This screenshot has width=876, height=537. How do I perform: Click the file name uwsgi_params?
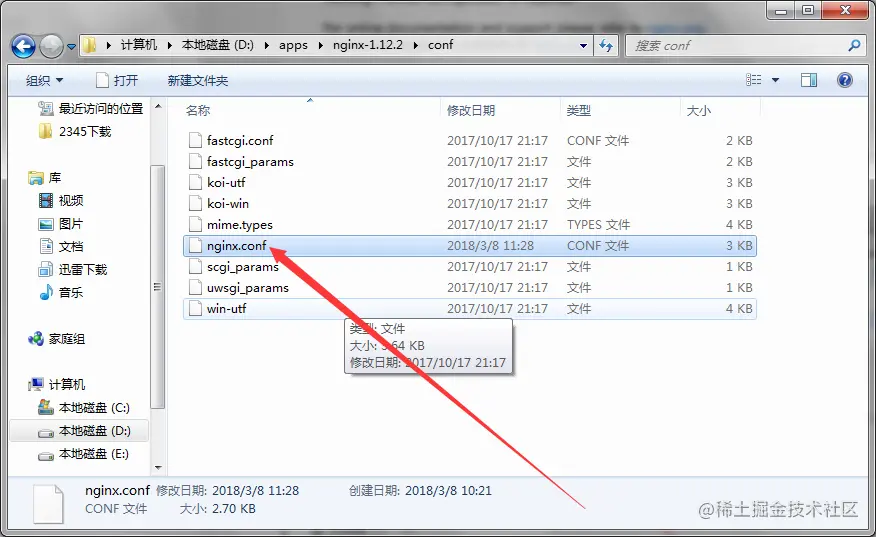tap(247, 288)
